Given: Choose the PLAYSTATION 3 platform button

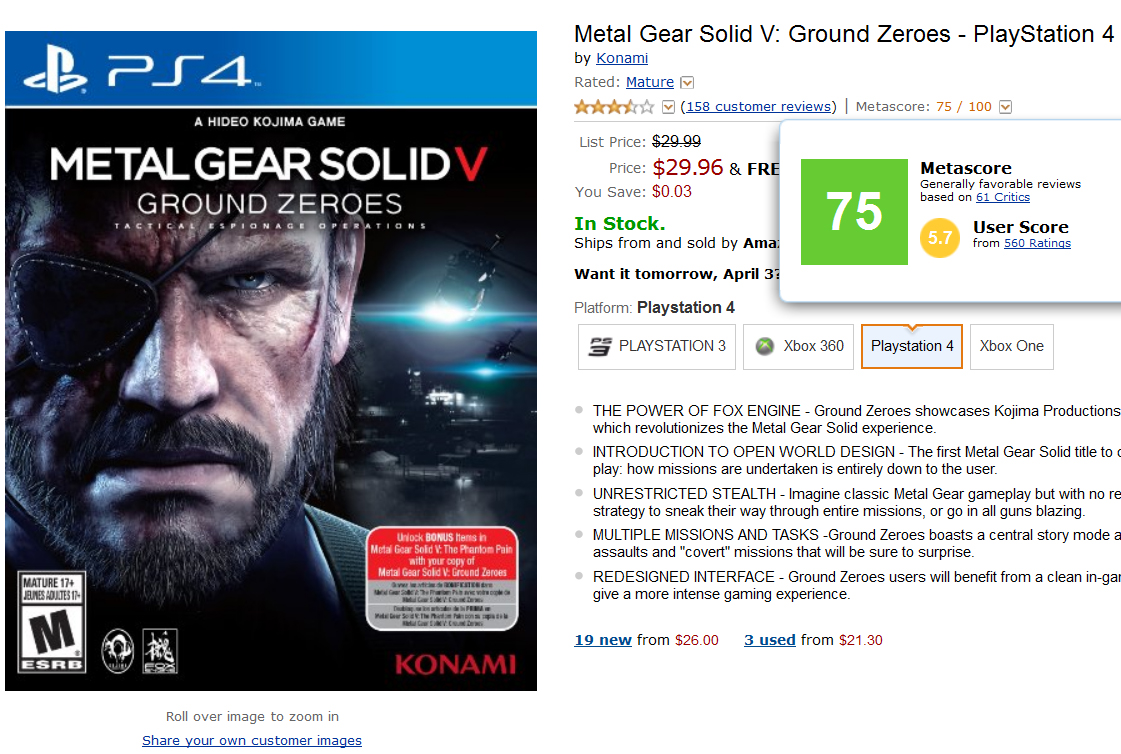Looking at the screenshot, I should [657, 346].
